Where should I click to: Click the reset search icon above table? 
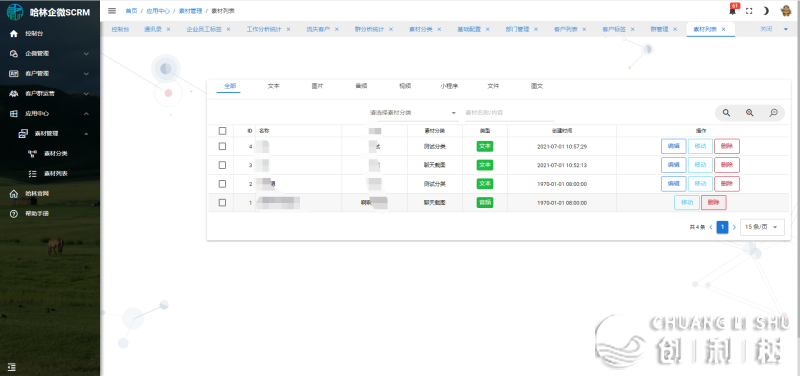[x=773, y=113]
